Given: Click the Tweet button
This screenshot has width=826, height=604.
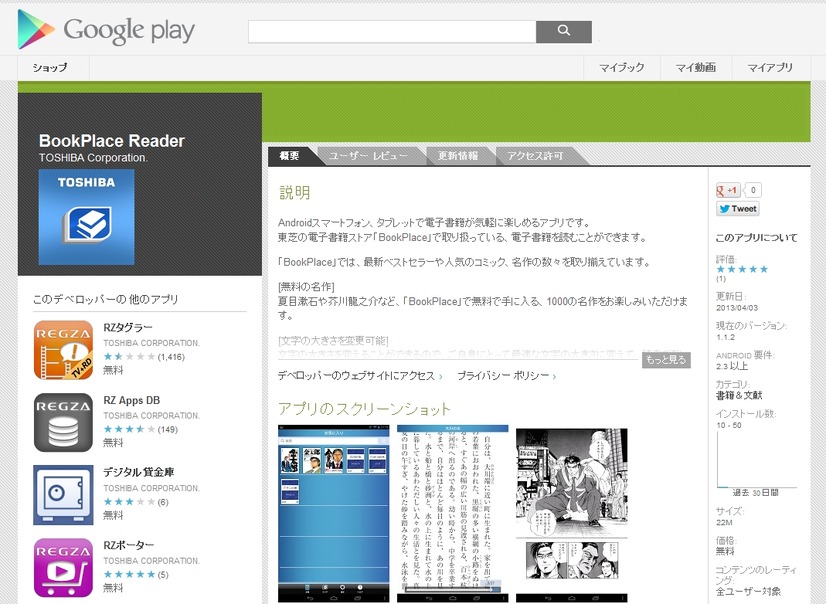Looking at the screenshot, I should click(x=738, y=209).
